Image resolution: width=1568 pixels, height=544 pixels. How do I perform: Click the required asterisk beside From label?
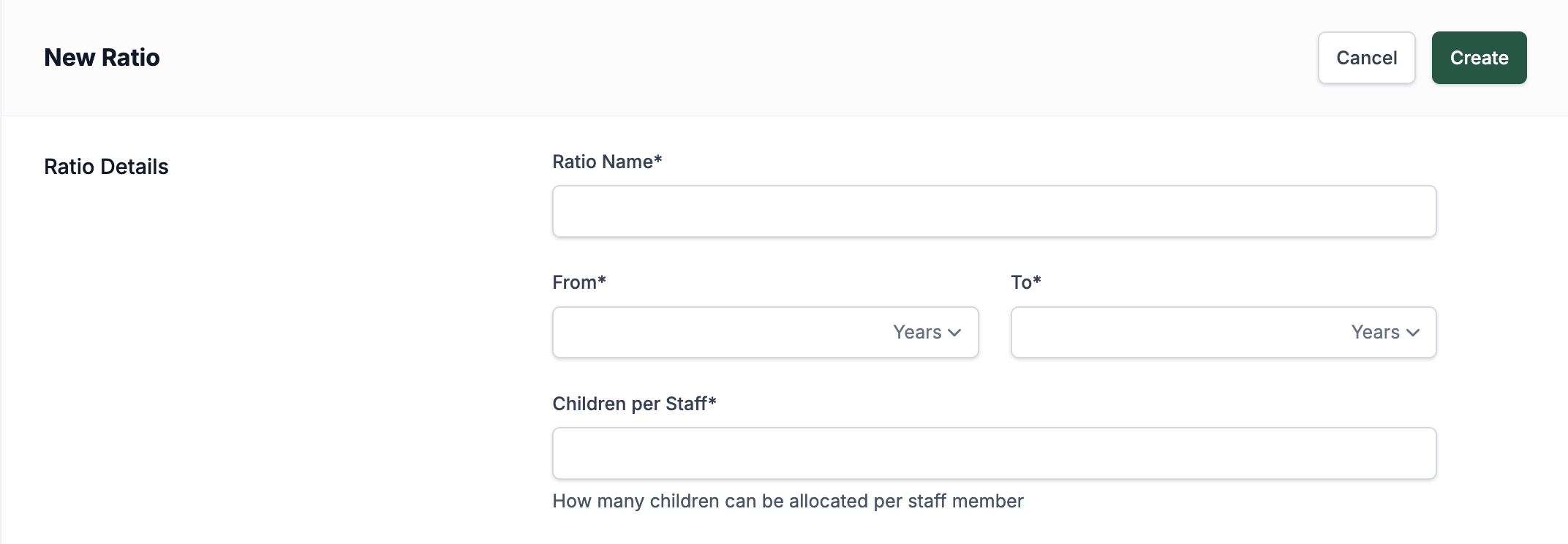(602, 279)
